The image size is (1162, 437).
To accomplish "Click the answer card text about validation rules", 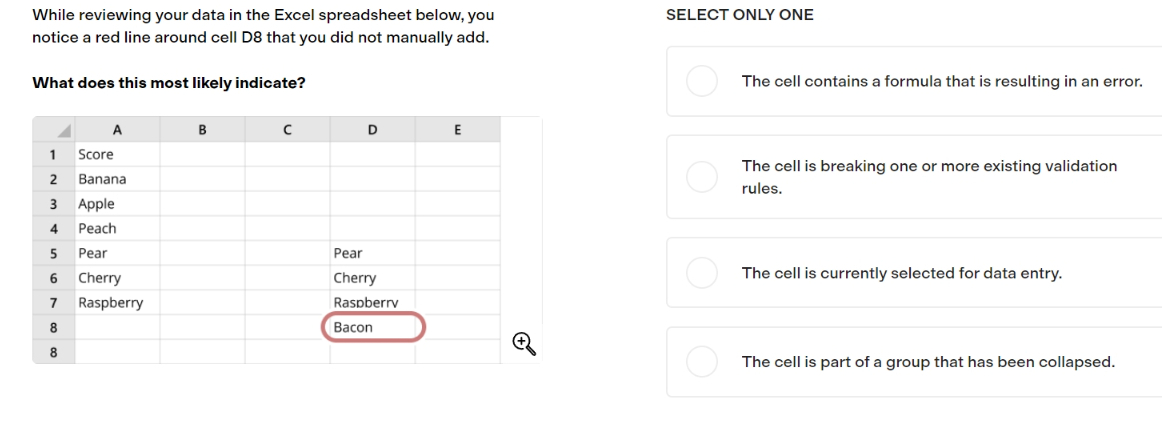I will tap(929, 177).
